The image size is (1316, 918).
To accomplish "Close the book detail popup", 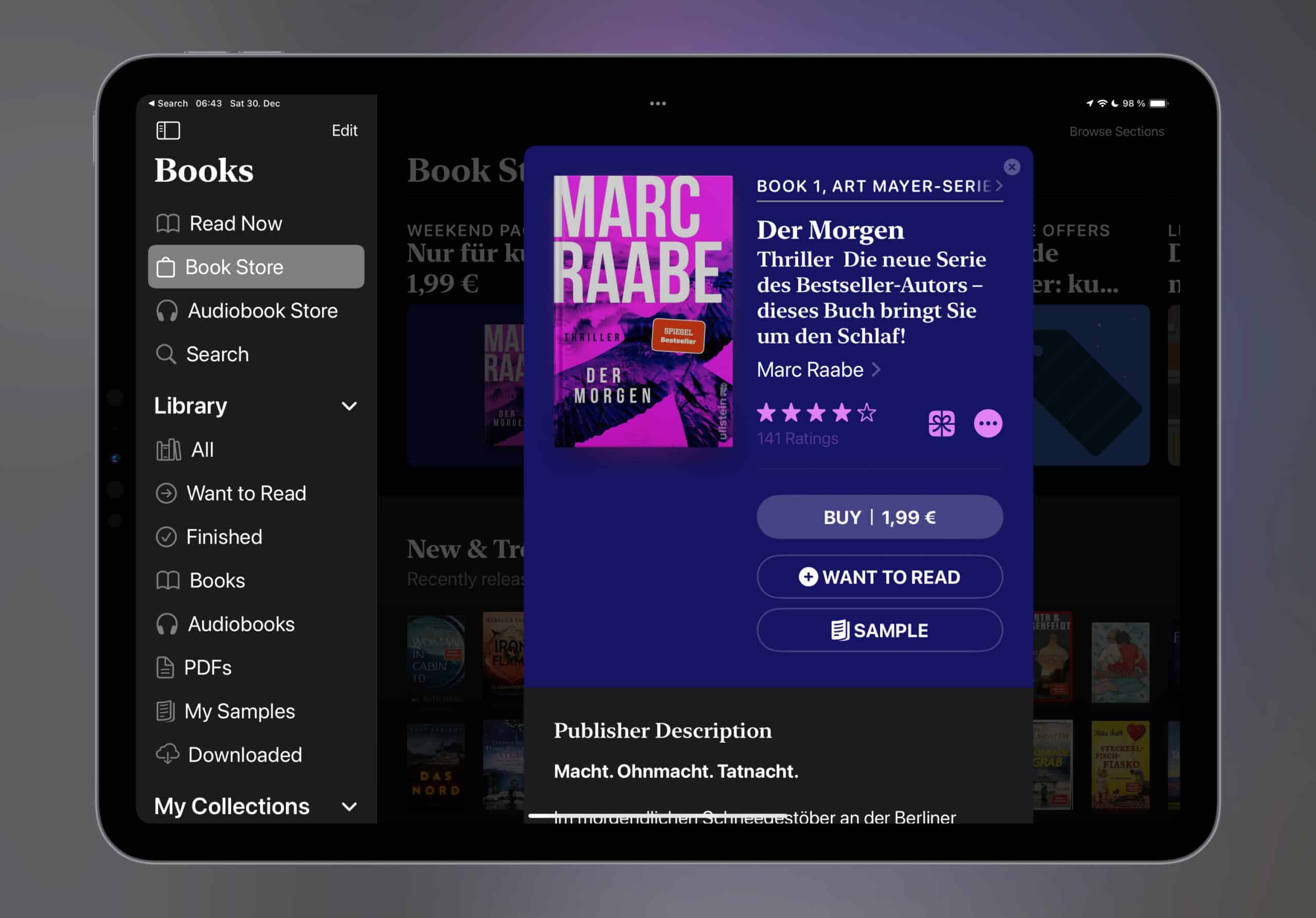I will (1012, 167).
